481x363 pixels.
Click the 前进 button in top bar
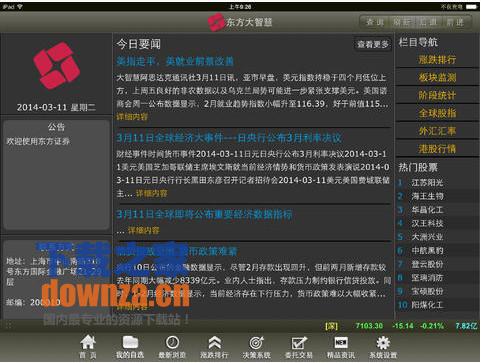click(x=455, y=22)
